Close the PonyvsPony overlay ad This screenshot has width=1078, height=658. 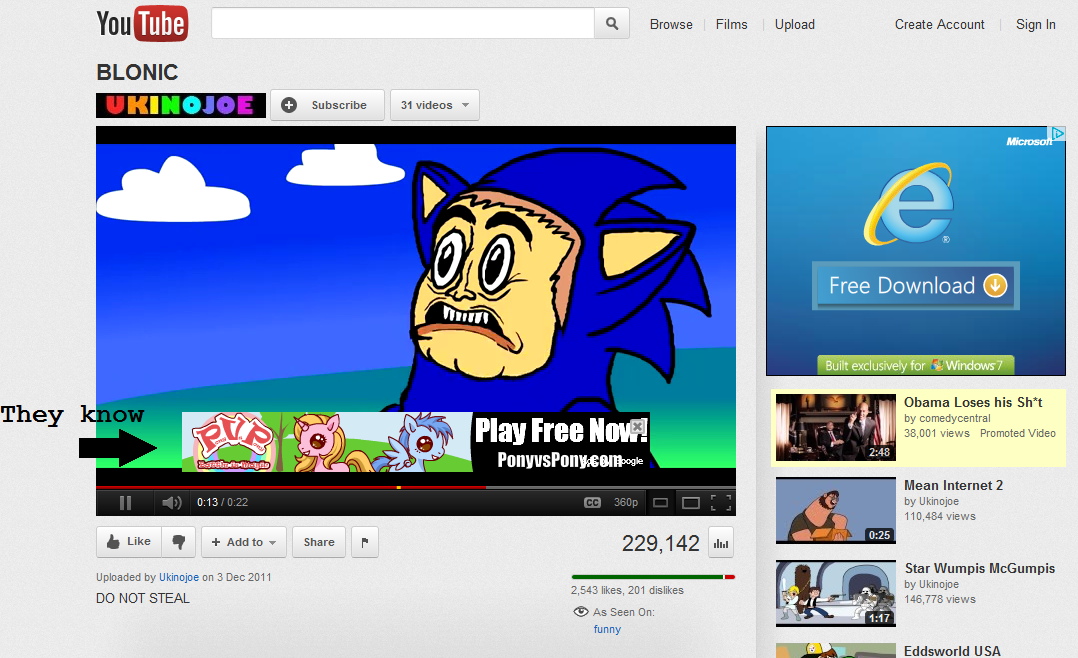point(637,427)
